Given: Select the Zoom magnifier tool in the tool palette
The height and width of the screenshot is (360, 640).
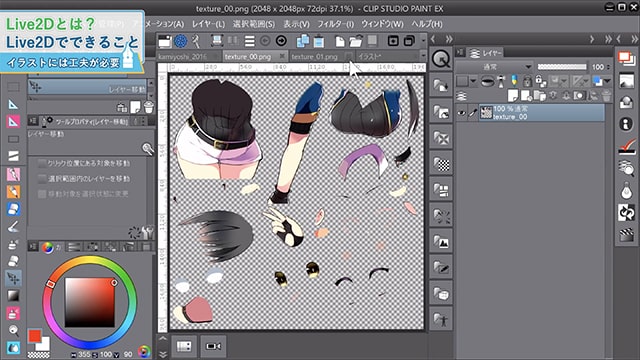Looking at the screenshot, I should click(13, 330).
